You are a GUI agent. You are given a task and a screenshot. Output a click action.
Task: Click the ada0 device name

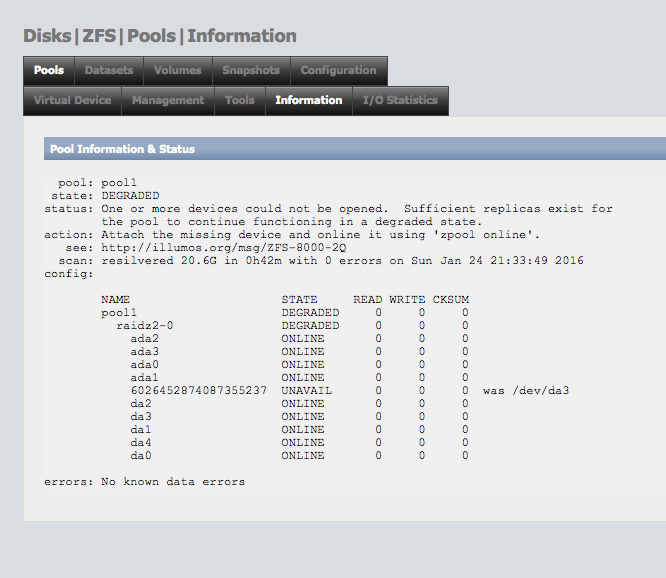coord(145,364)
